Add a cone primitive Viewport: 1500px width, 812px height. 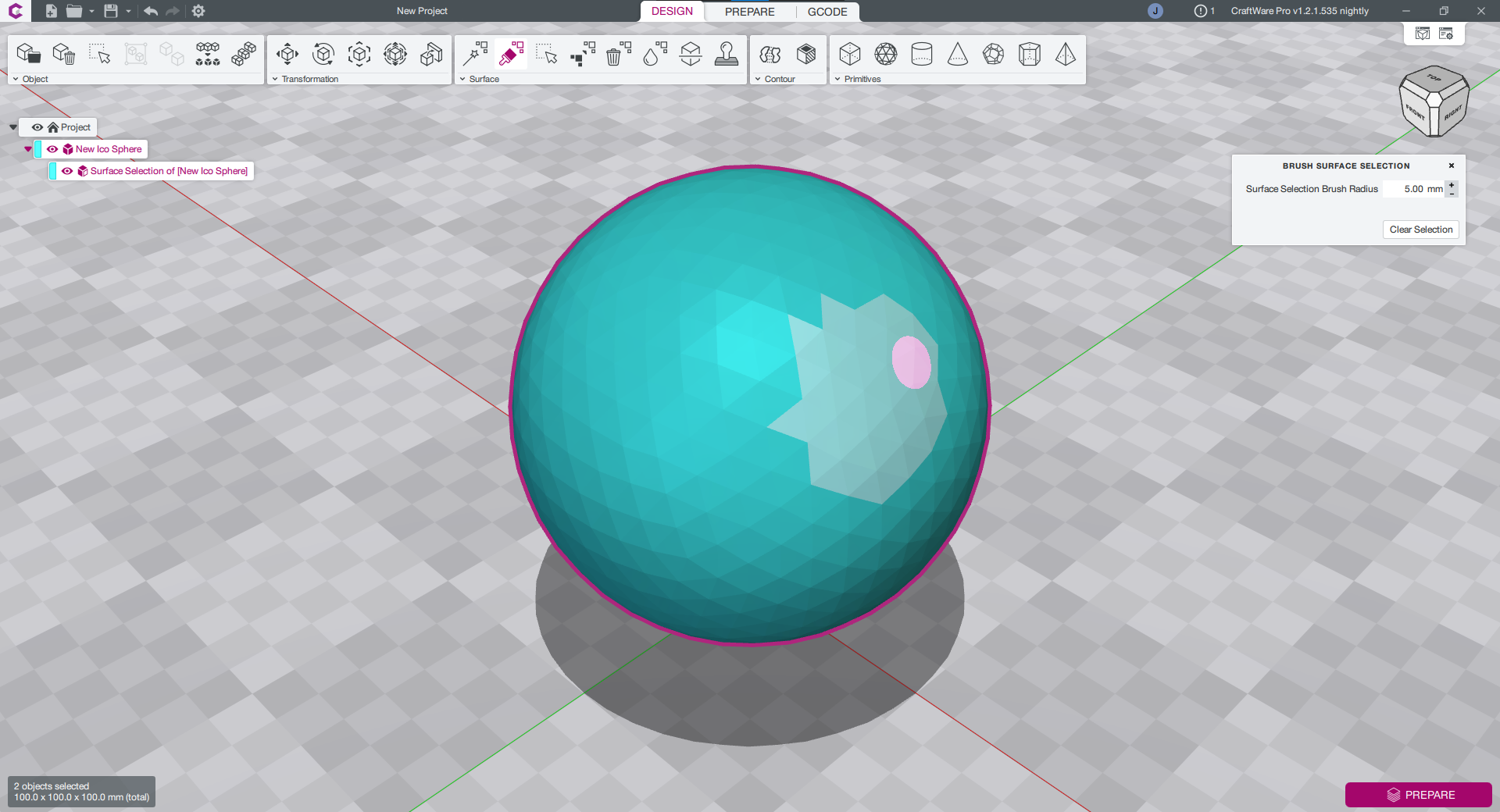point(958,55)
